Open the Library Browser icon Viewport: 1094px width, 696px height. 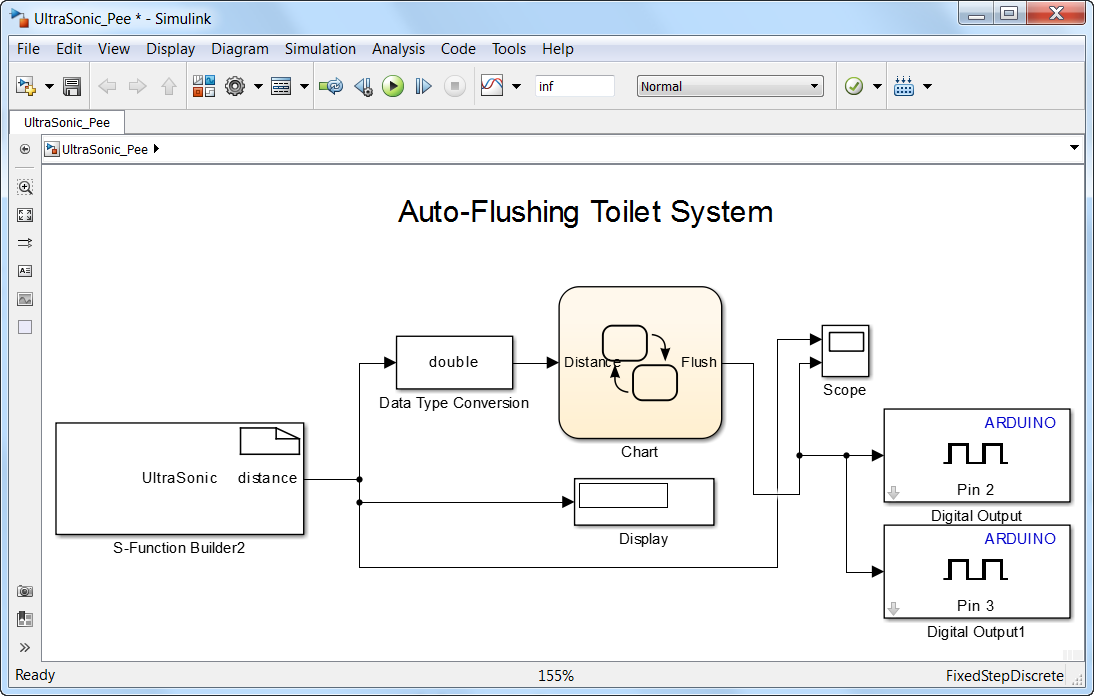click(204, 87)
